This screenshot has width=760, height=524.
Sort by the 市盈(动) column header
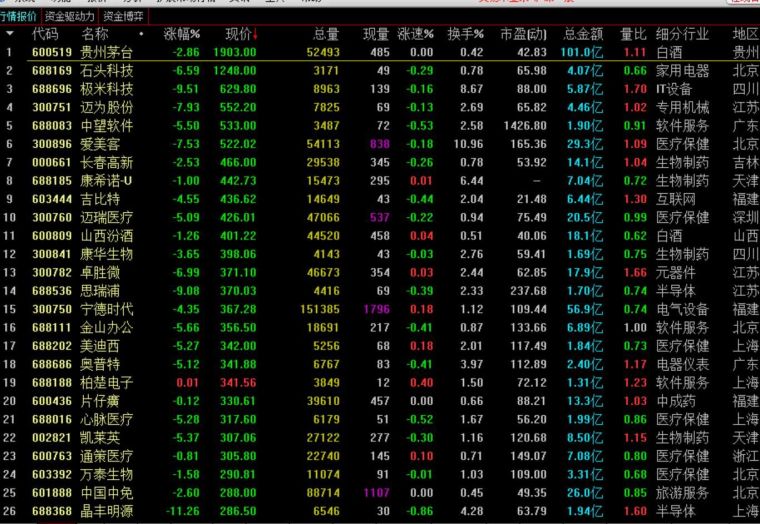523,34
